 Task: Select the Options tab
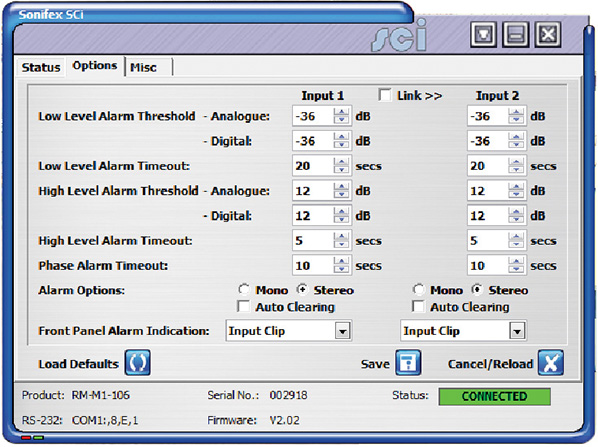tap(95, 66)
